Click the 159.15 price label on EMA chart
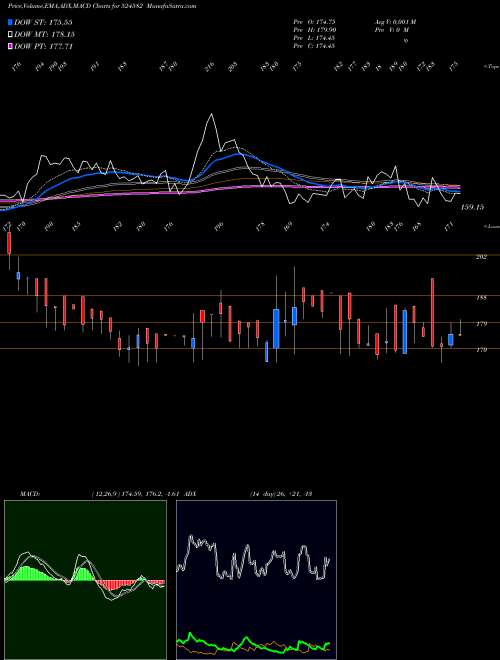The width and height of the screenshot is (500, 660). click(x=473, y=207)
